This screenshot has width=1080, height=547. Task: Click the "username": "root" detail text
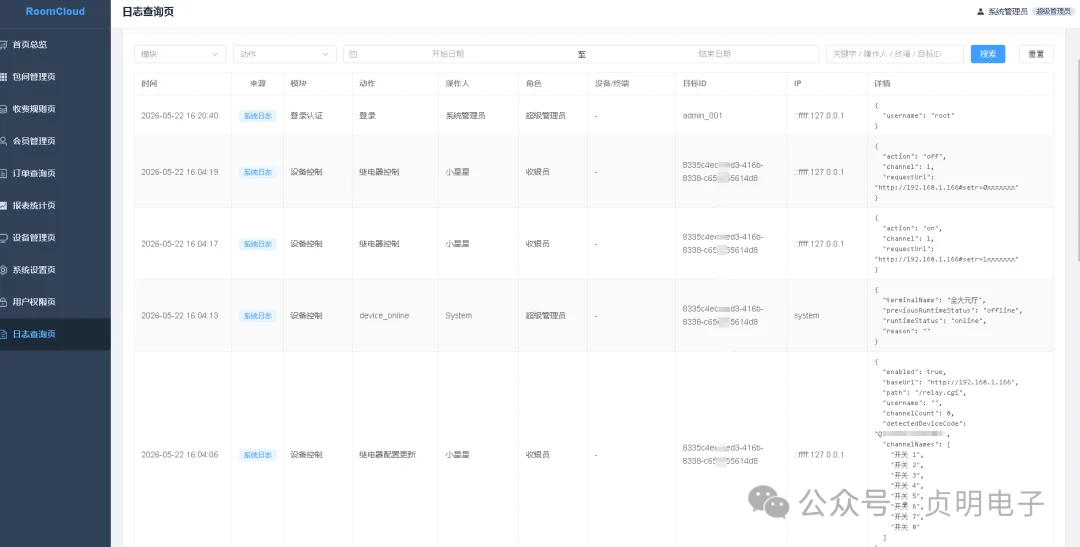[x=919, y=116]
